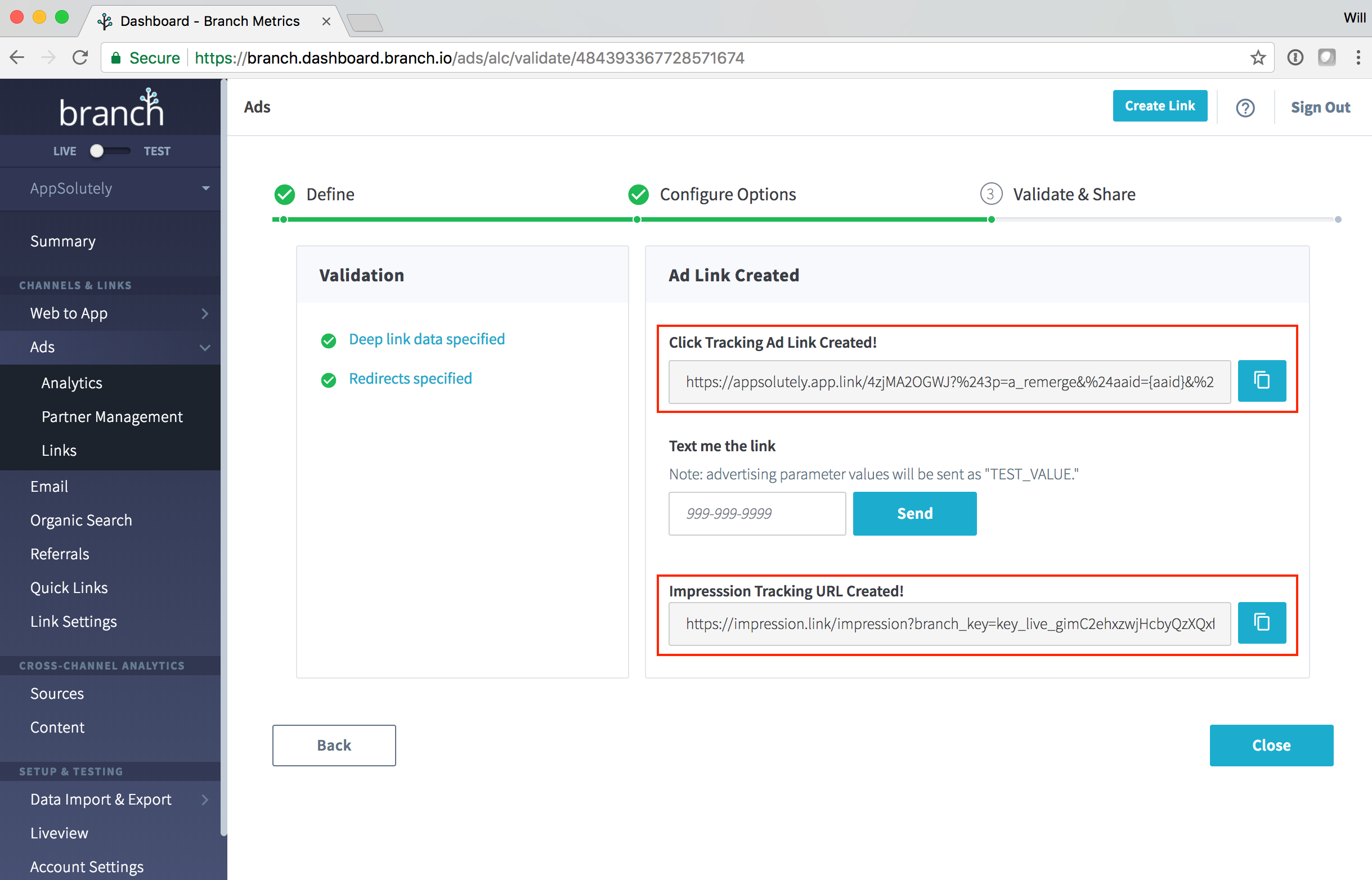
Task: Click the Branch logo in sidebar
Action: (x=112, y=107)
